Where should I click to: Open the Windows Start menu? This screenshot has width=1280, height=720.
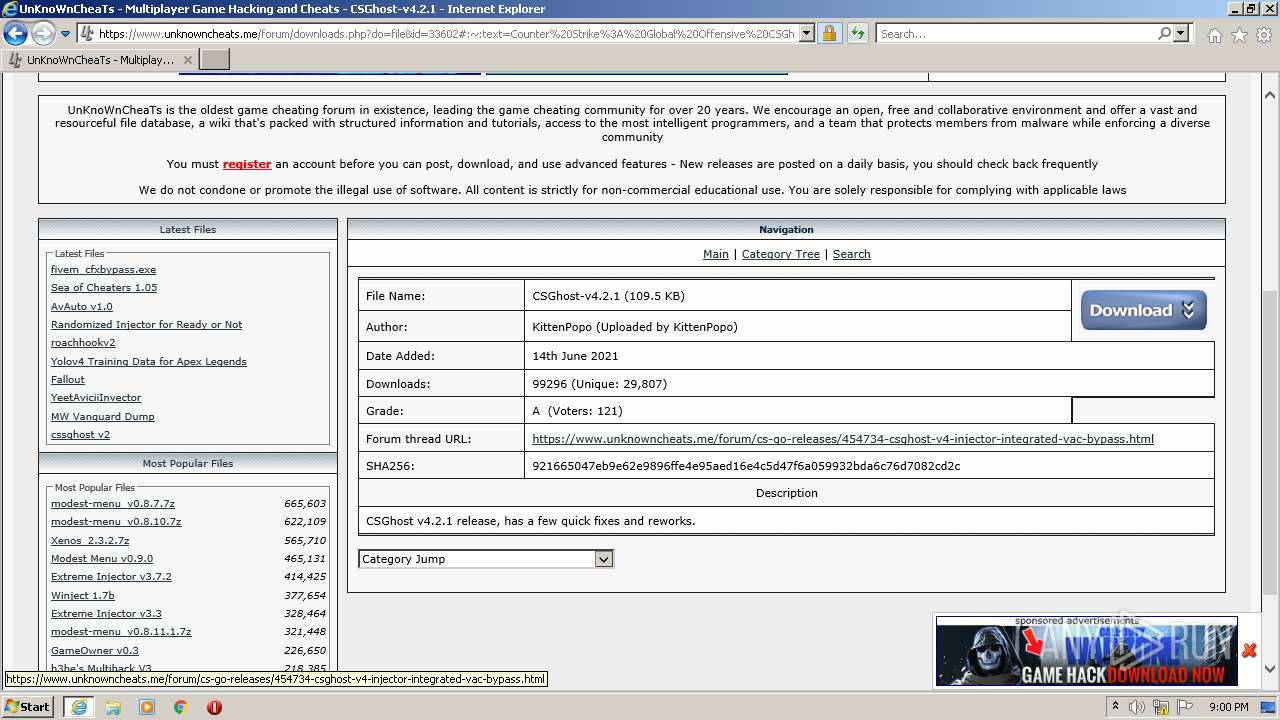(27, 706)
